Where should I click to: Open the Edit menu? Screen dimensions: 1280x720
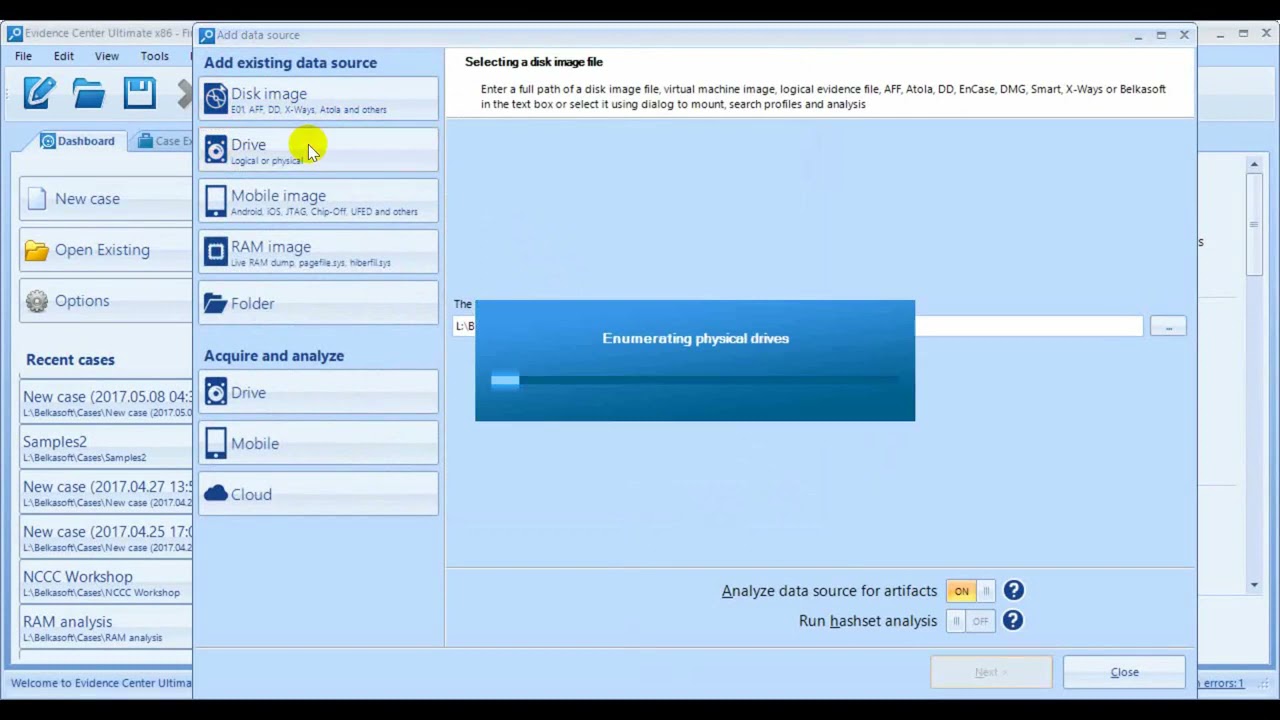coord(64,56)
